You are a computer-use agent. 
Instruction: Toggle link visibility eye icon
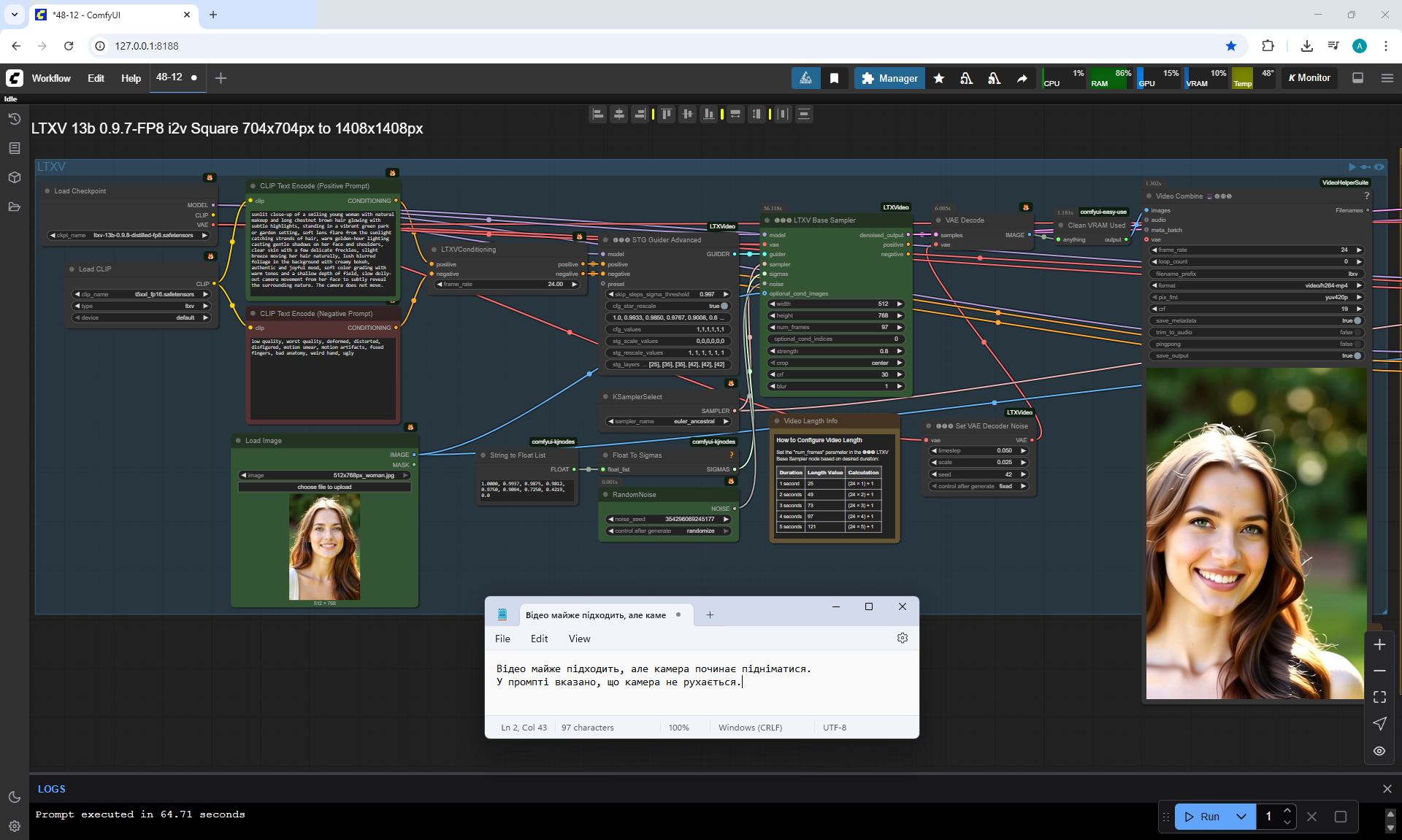(x=1379, y=750)
